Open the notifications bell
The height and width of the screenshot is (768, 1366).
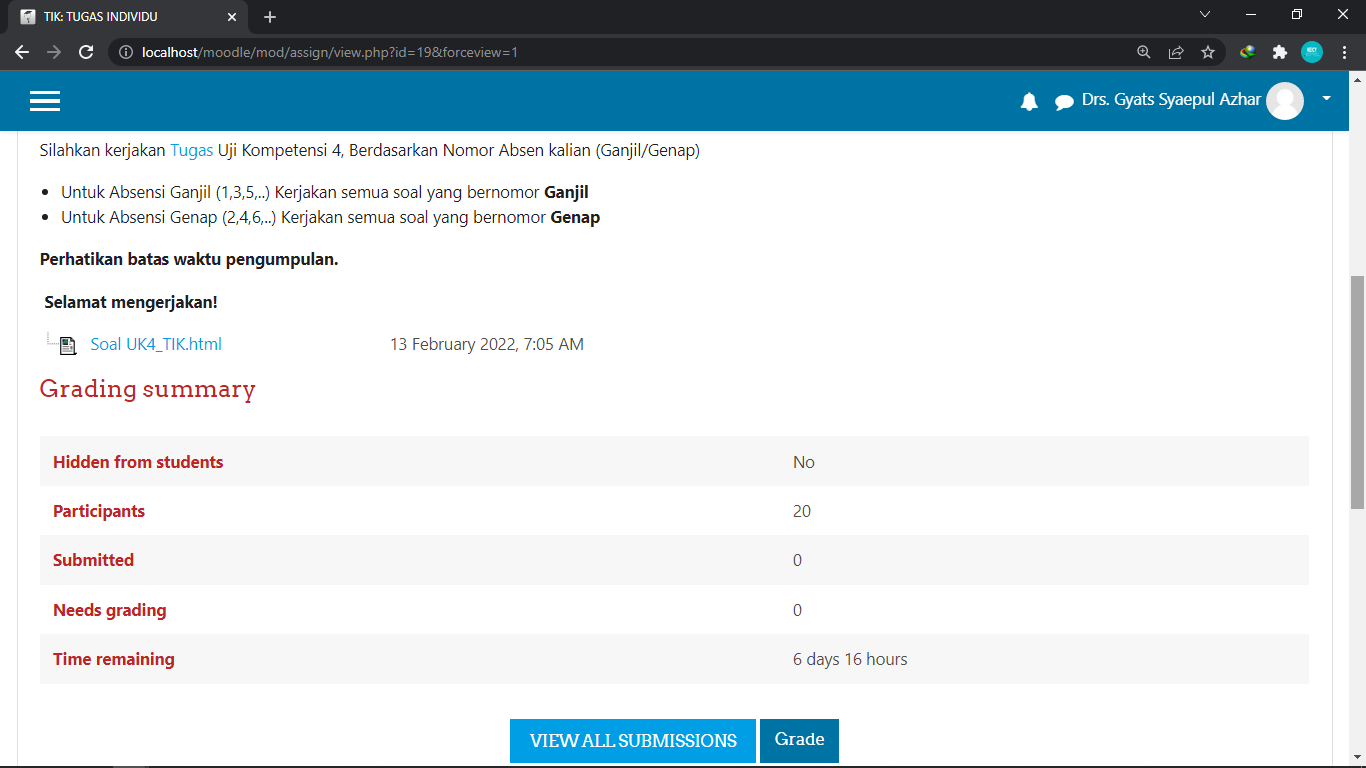pos(1029,101)
